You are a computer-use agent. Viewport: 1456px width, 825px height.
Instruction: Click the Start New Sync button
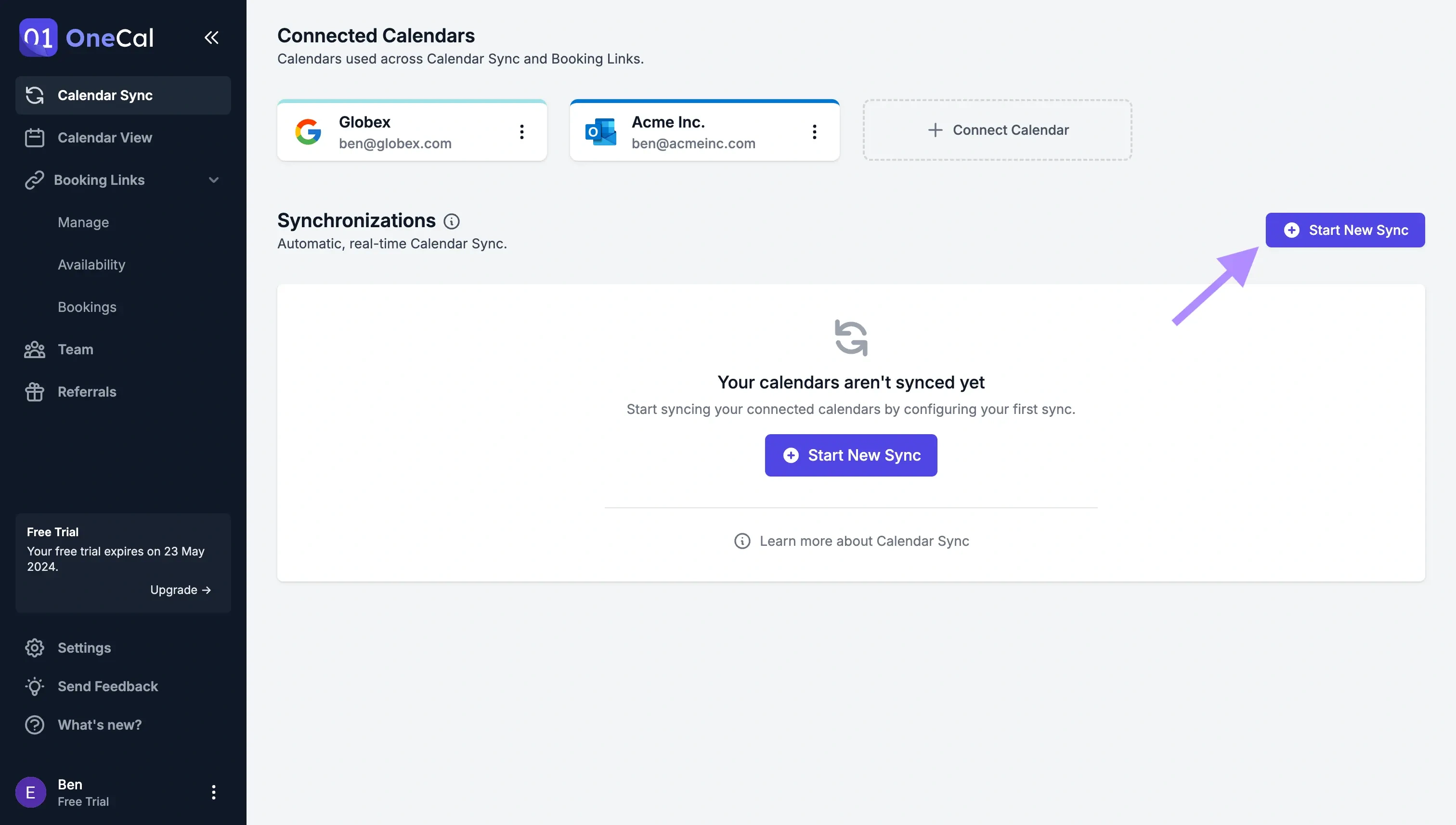coord(1345,229)
